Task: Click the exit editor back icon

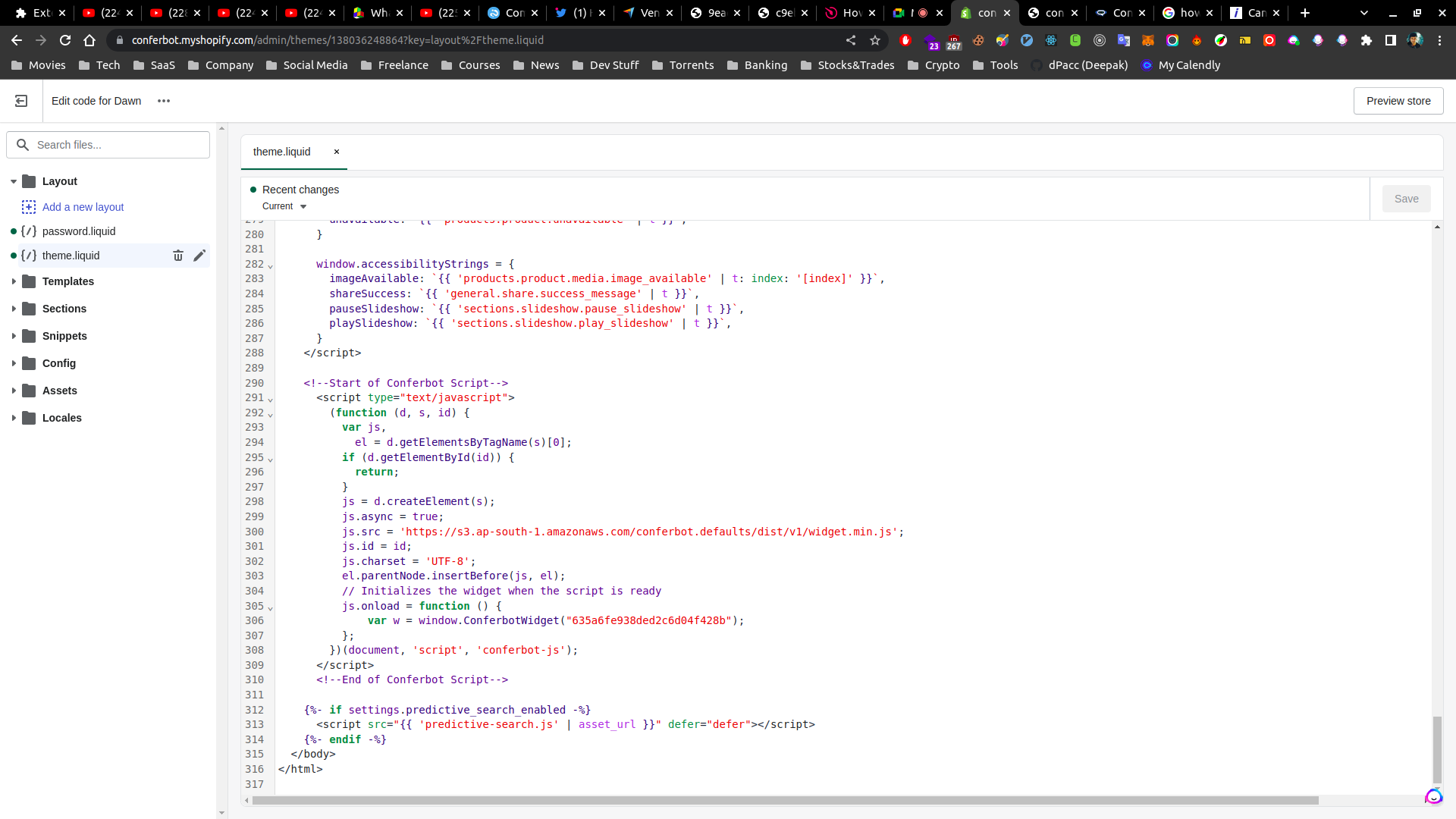Action: coord(21,101)
